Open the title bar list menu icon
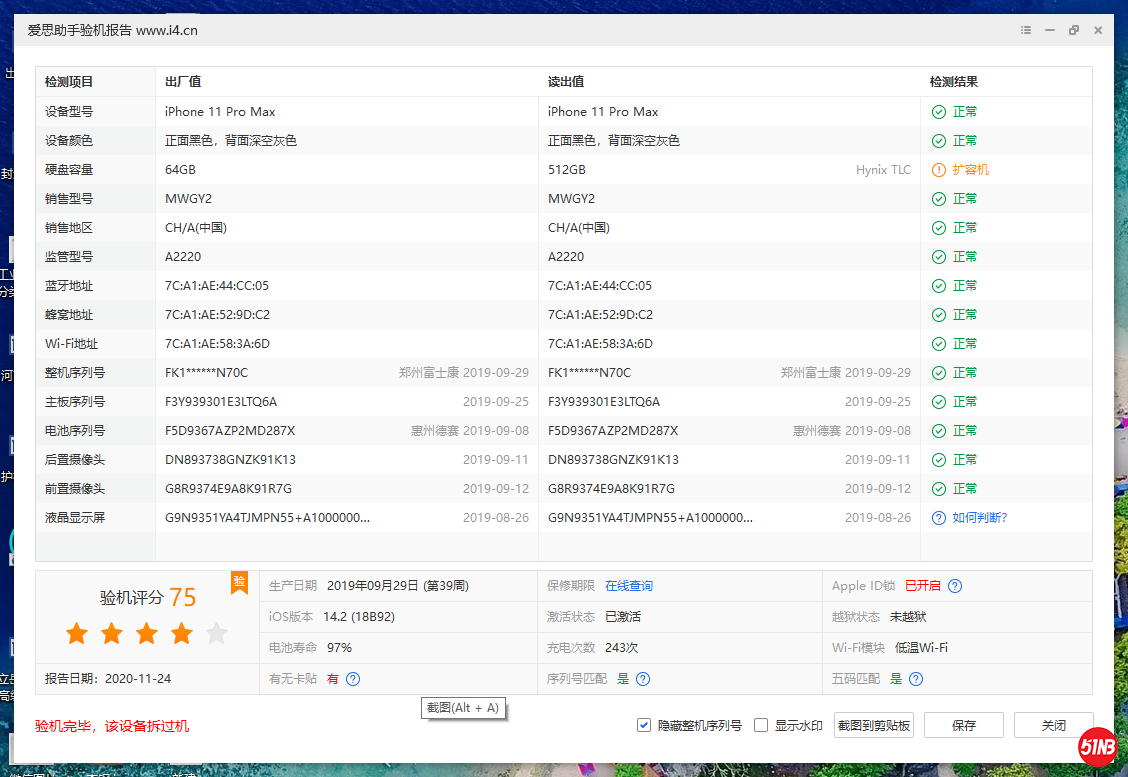The height and width of the screenshot is (777, 1128). 1026,31
